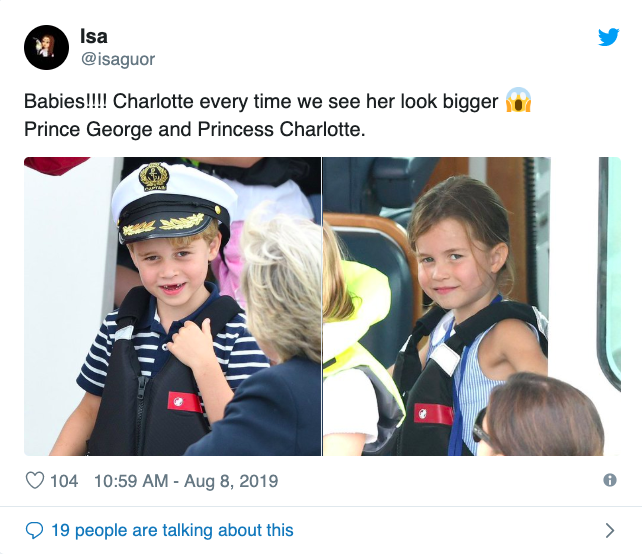Open the 10:59 AM timestamp link

click(x=131, y=481)
